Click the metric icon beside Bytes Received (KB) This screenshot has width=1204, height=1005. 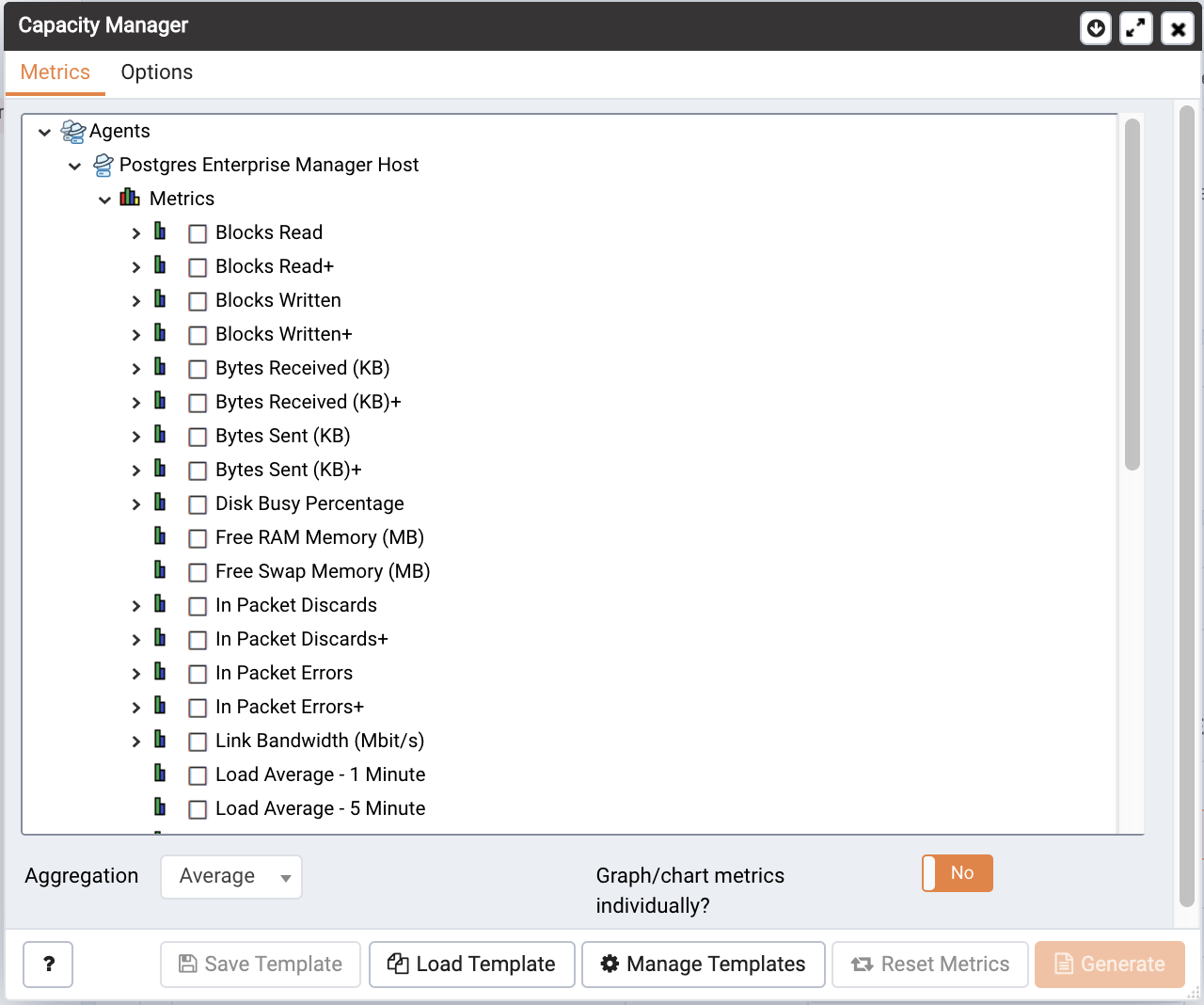point(160,367)
